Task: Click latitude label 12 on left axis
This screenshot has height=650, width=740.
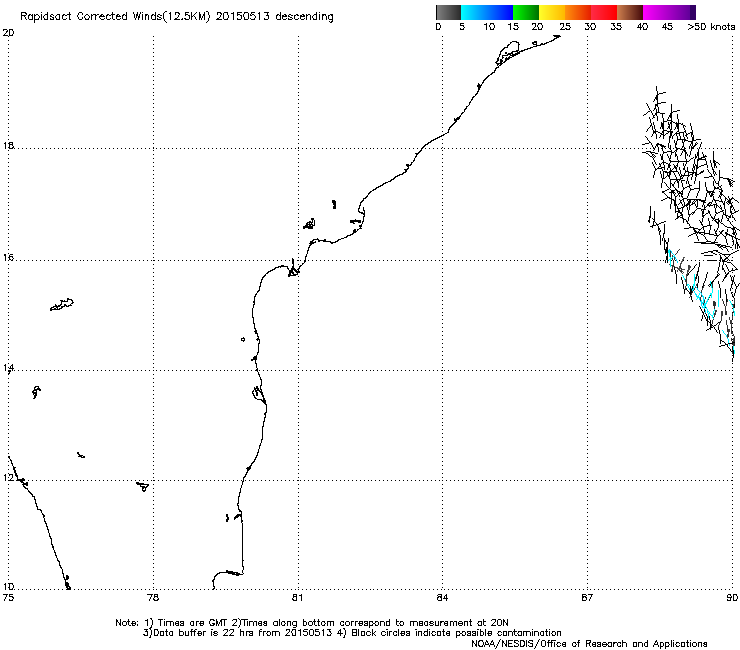Action: click(8, 478)
